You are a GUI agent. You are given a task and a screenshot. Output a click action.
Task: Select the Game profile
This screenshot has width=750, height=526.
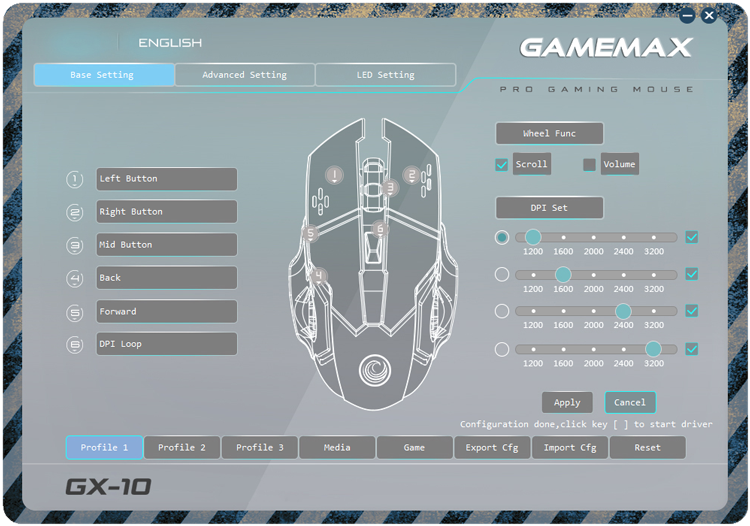pyautogui.click(x=415, y=448)
